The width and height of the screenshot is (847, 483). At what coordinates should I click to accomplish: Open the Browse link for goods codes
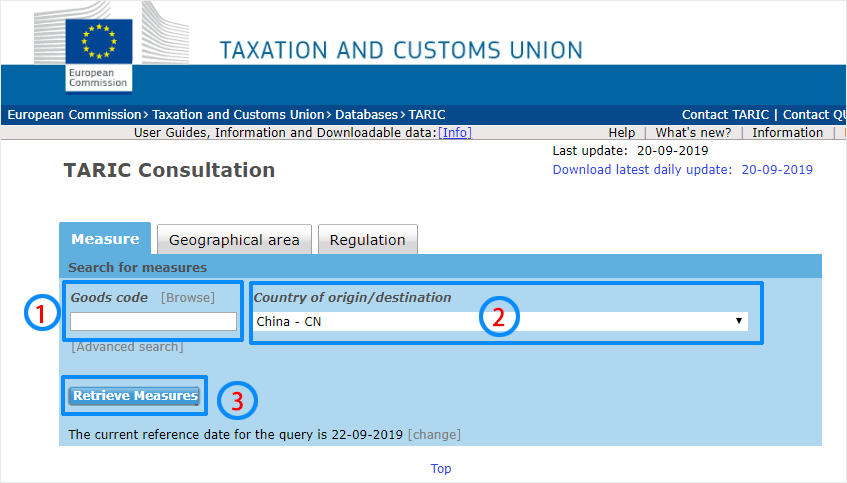[188, 297]
